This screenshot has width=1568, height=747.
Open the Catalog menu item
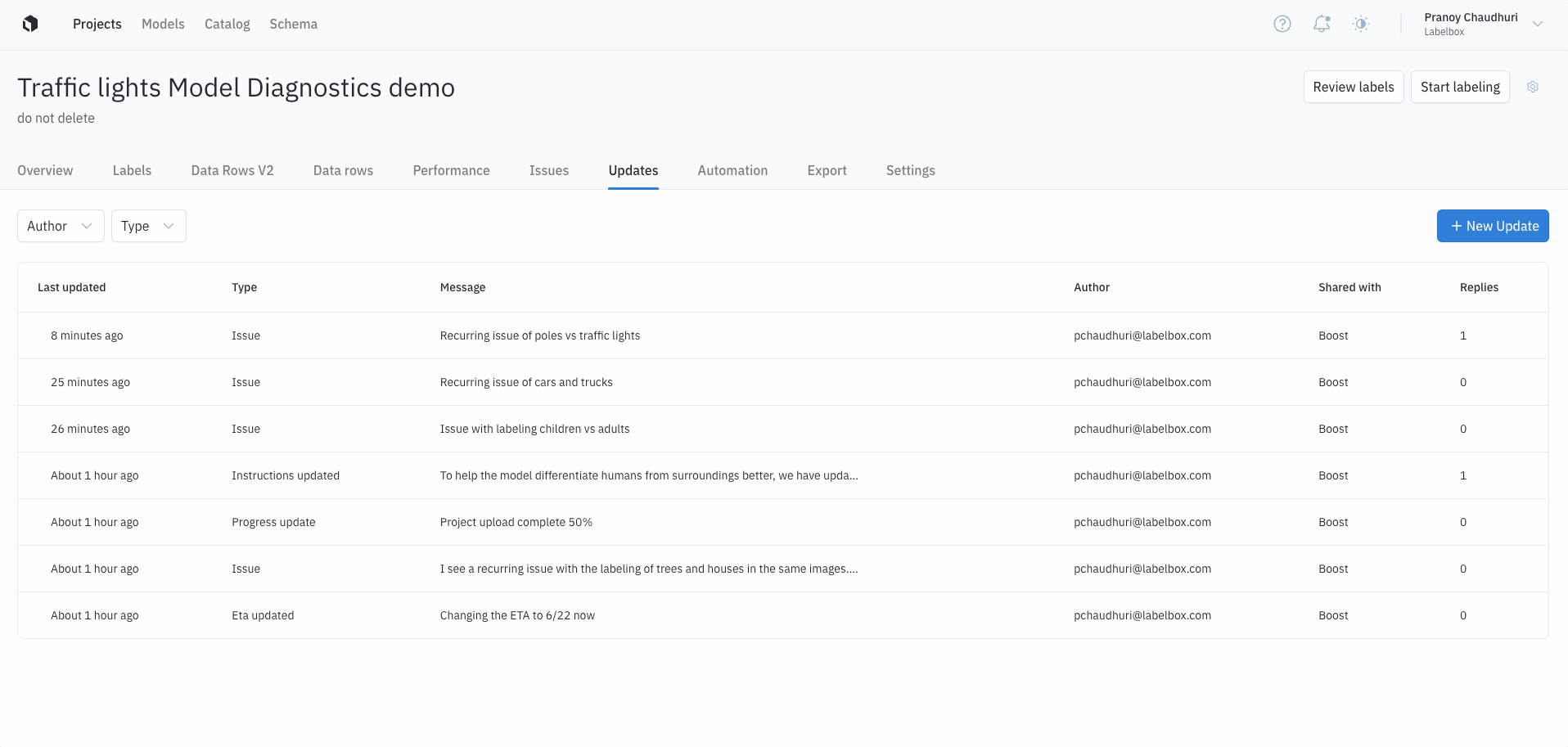[x=228, y=24]
